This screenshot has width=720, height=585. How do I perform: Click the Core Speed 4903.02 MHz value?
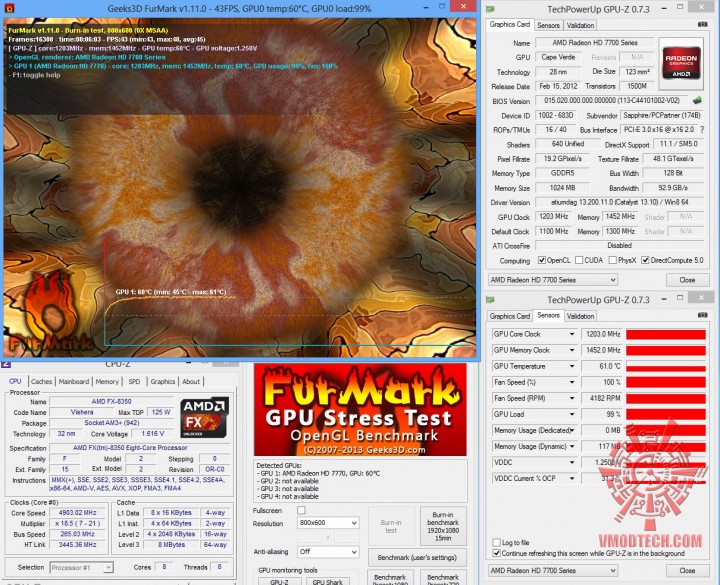77,512
